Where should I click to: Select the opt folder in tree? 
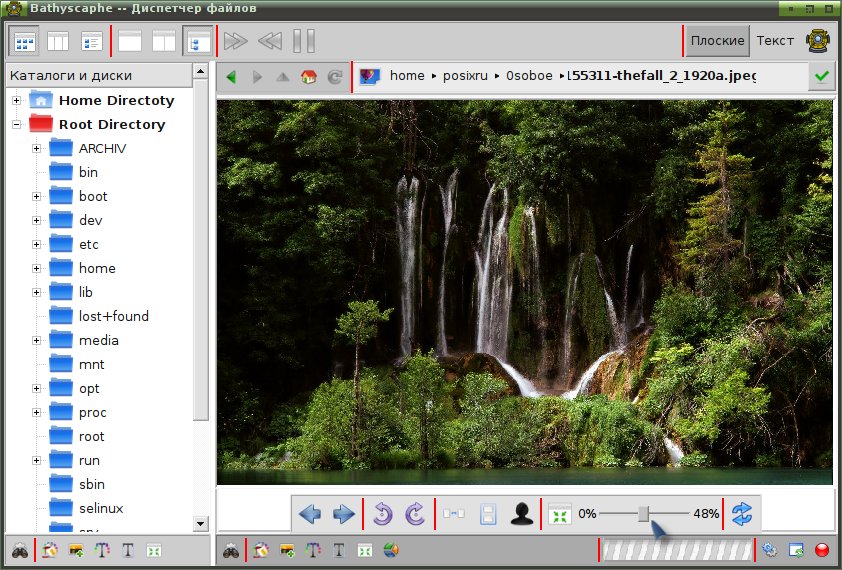click(x=75, y=388)
